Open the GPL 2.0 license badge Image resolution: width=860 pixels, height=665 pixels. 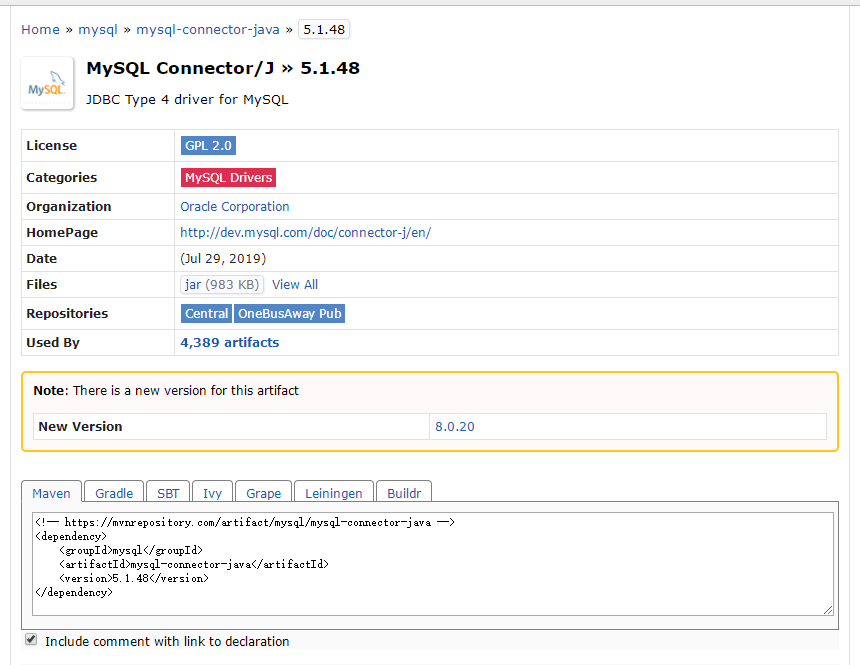(x=208, y=145)
